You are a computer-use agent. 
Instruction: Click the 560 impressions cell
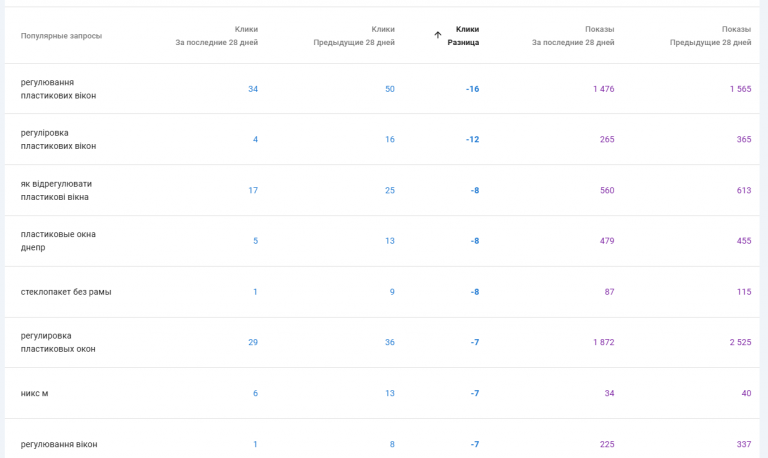[607, 190]
